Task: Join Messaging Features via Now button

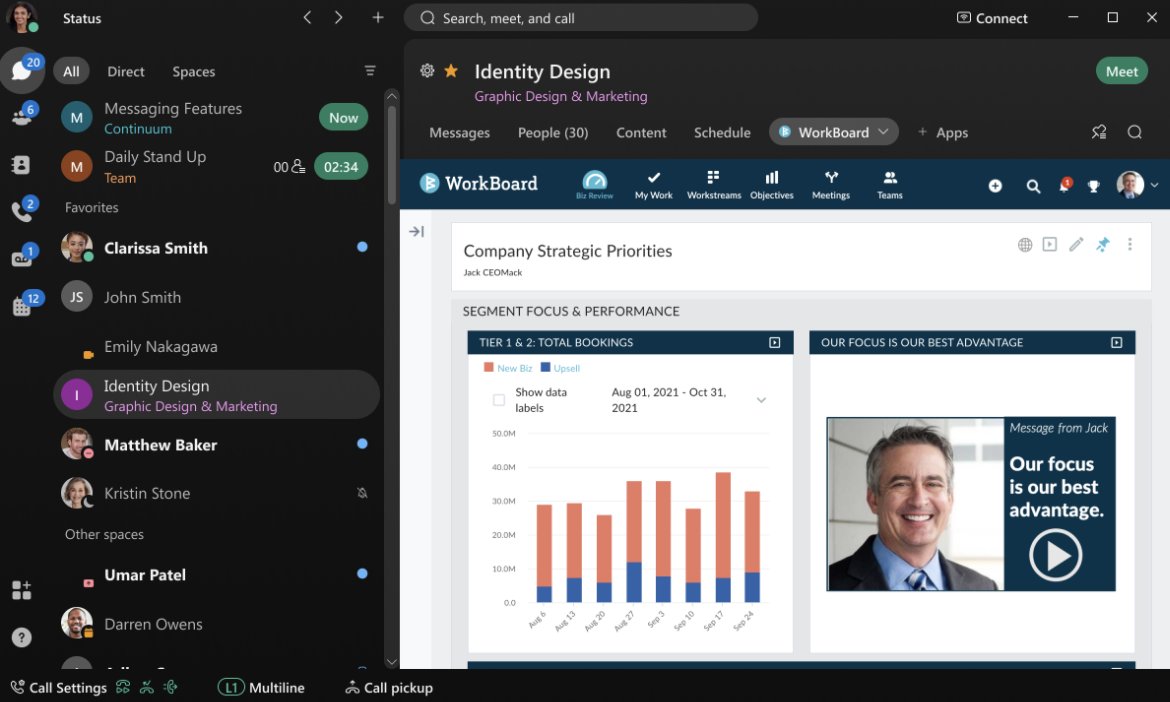Action: pos(343,117)
